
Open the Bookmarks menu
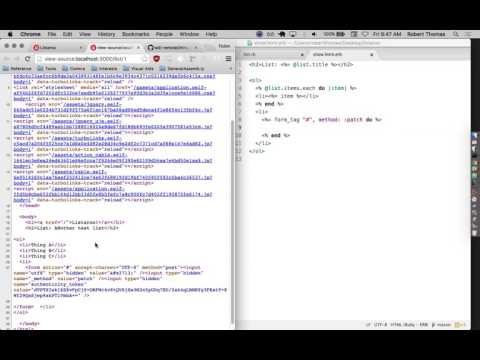pos(136,34)
